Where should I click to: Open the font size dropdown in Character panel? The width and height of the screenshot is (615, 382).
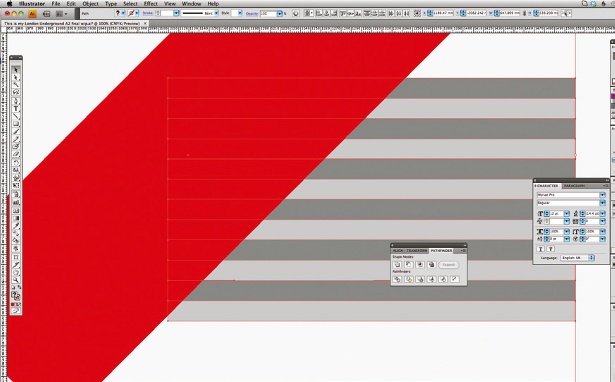click(x=567, y=213)
